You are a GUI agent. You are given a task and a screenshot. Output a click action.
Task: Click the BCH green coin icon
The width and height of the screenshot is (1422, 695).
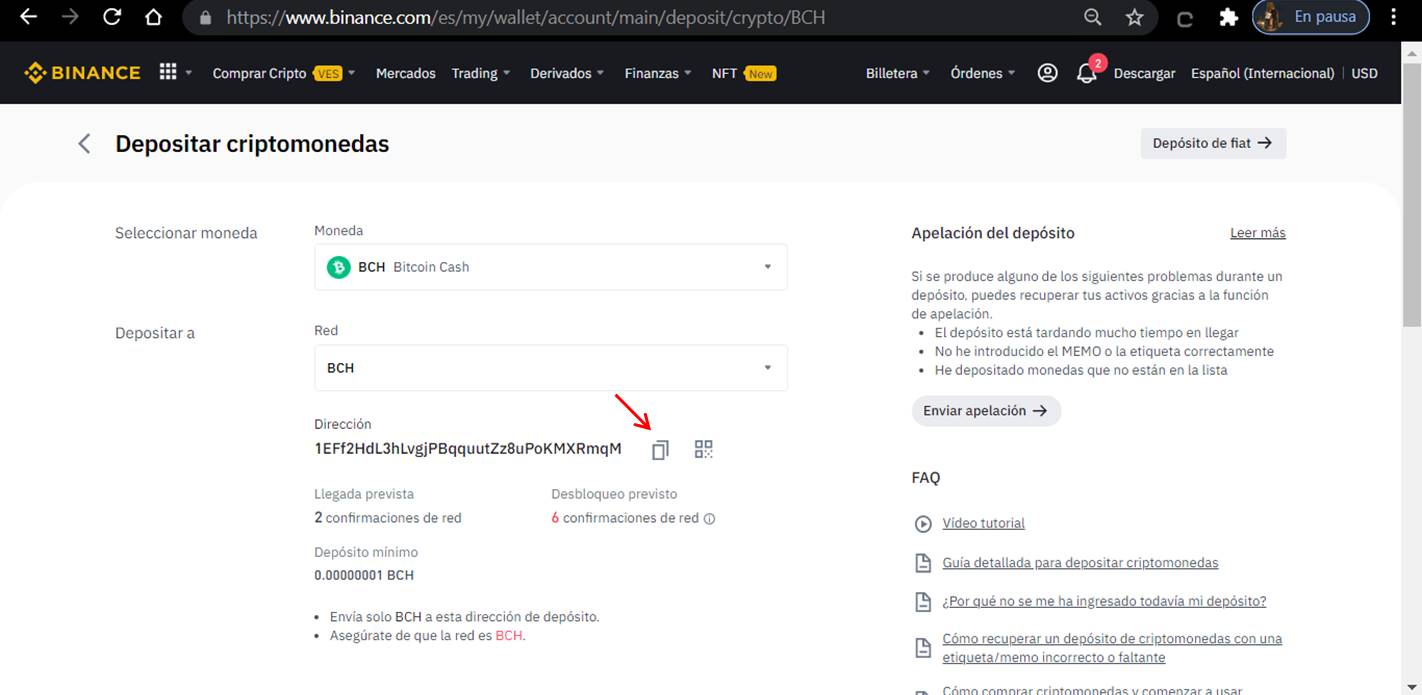(x=339, y=267)
